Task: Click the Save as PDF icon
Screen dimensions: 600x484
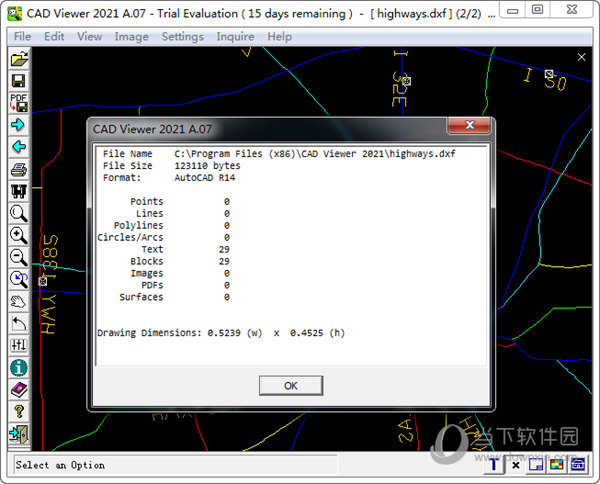Action: [19, 103]
